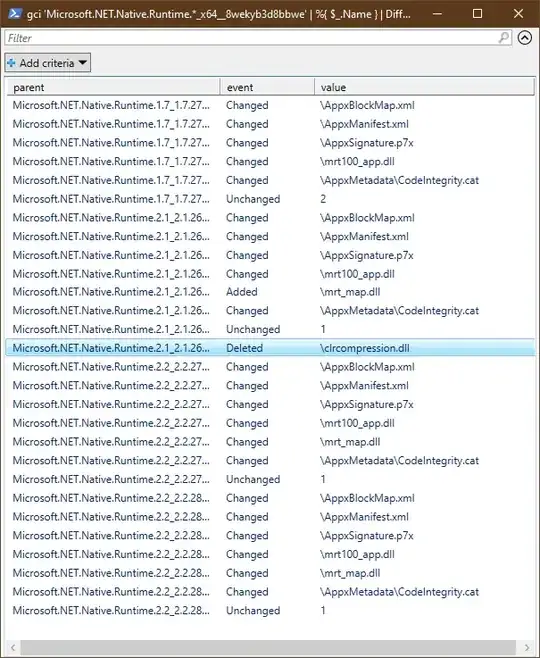Select the 1.7 row with \AppxSignature.p7x
This screenshot has width=540, height=658.
[270, 143]
